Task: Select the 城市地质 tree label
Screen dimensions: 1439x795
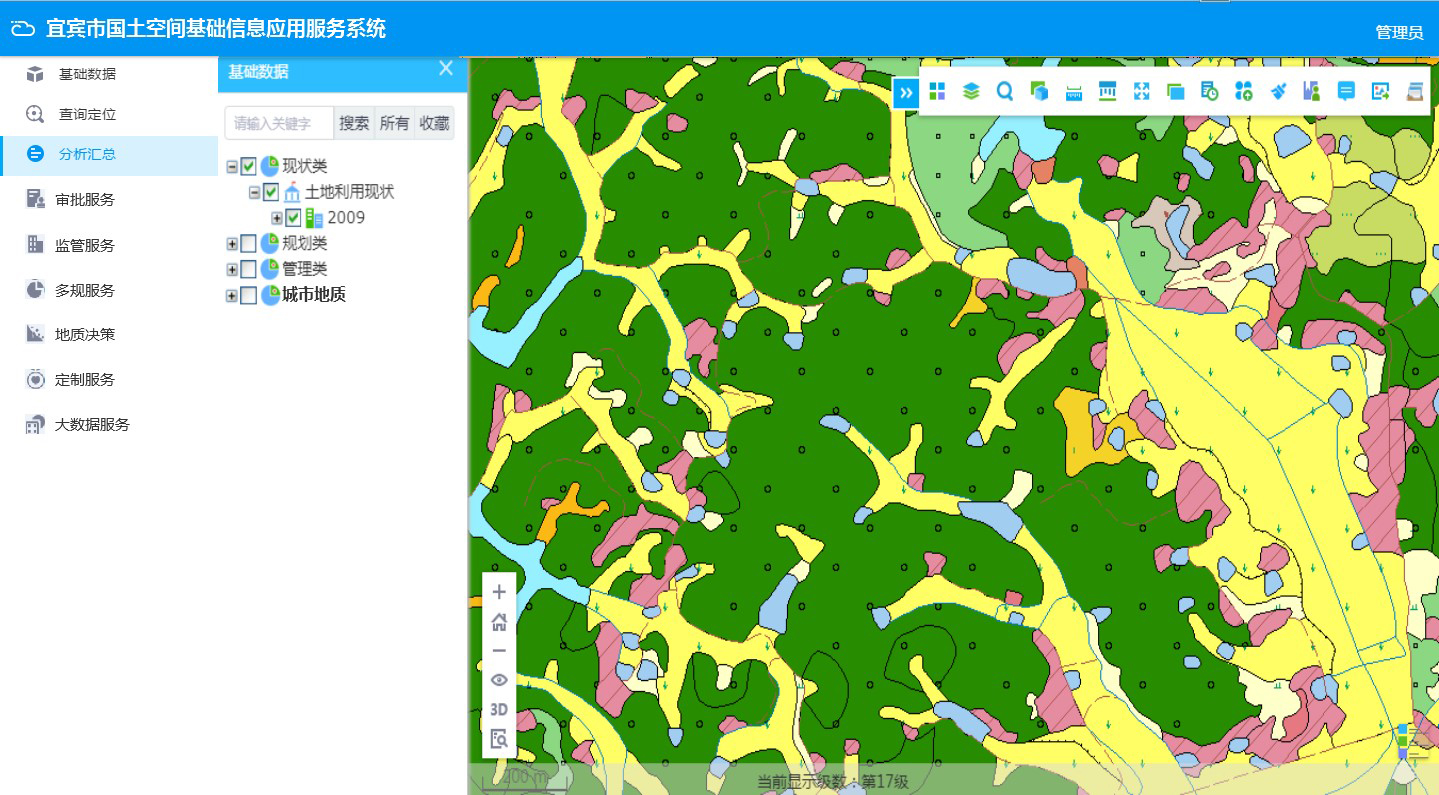Action: (x=314, y=295)
